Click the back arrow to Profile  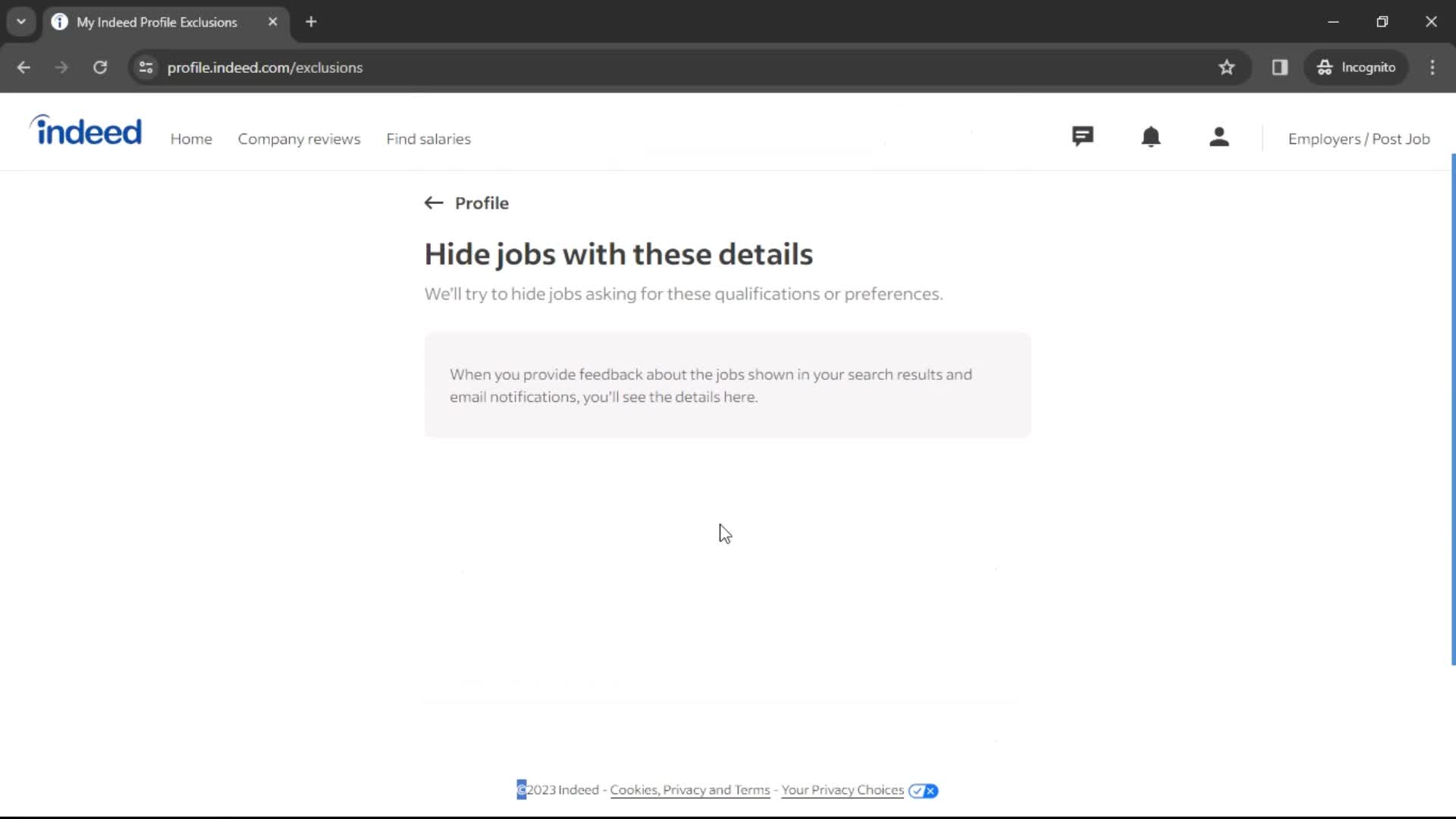[432, 202]
